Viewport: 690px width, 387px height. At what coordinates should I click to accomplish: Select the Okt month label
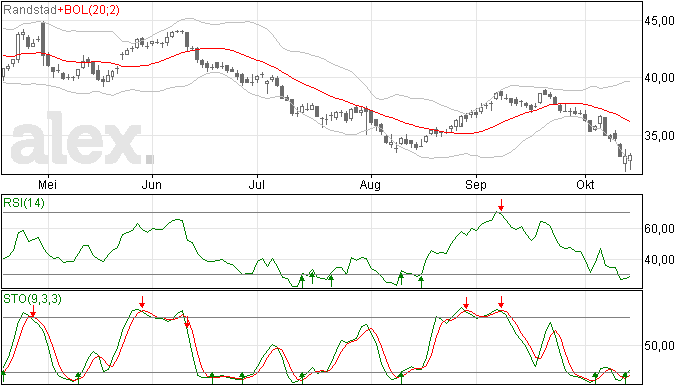pyautogui.click(x=585, y=184)
